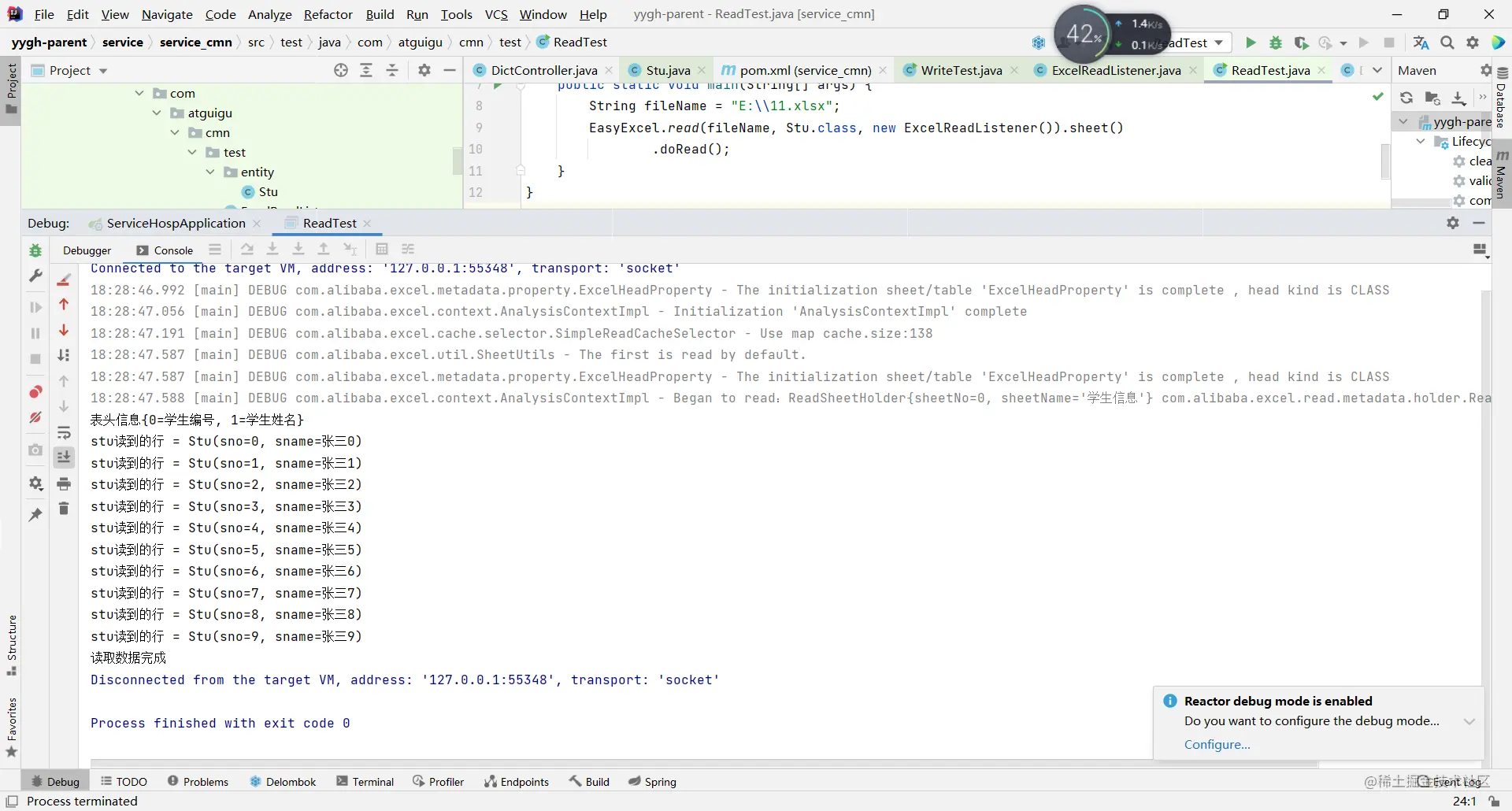Open the VCS menu

[496, 14]
